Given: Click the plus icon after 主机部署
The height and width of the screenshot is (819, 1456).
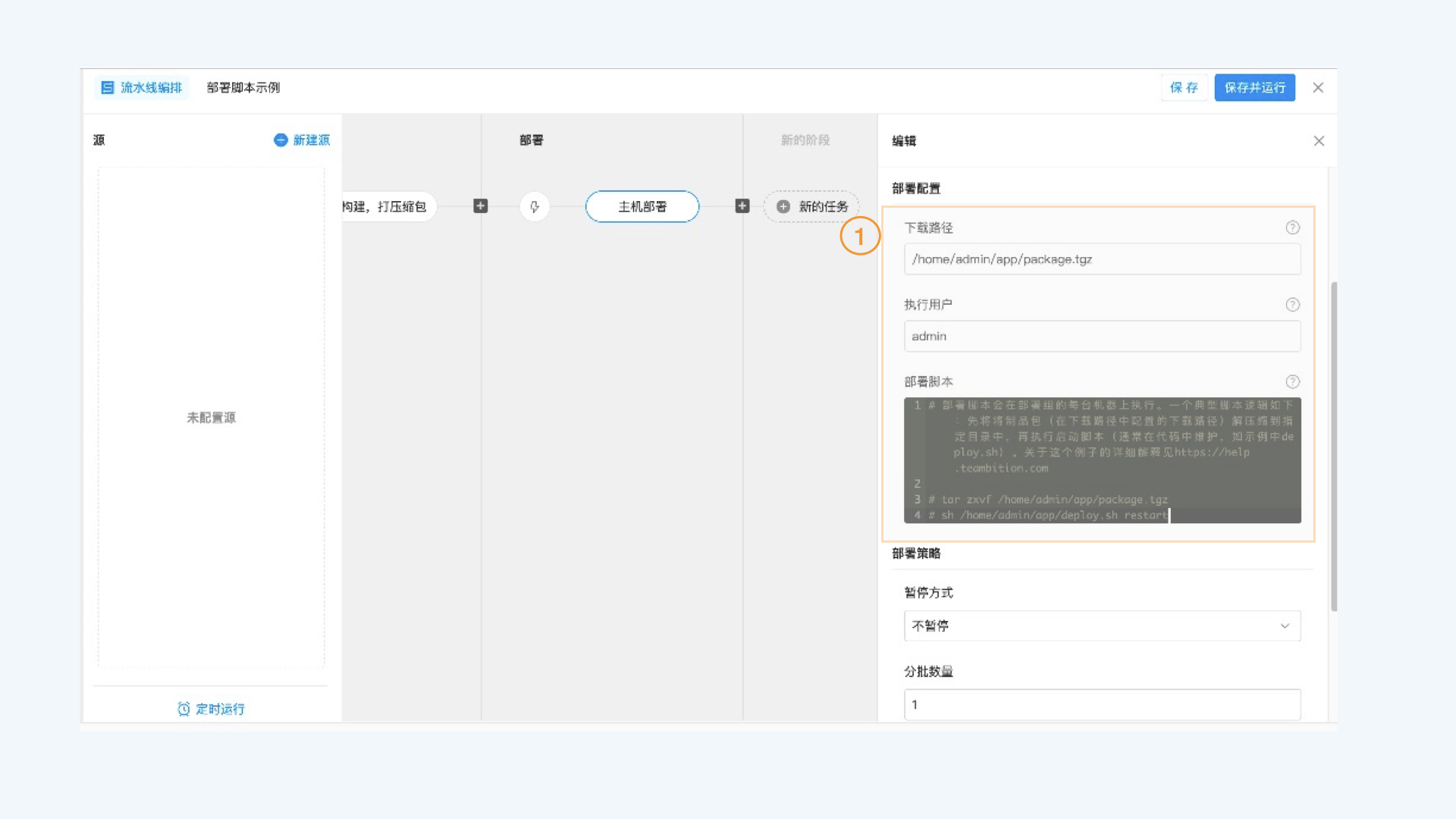Looking at the screenshot, I should (742, 206).
